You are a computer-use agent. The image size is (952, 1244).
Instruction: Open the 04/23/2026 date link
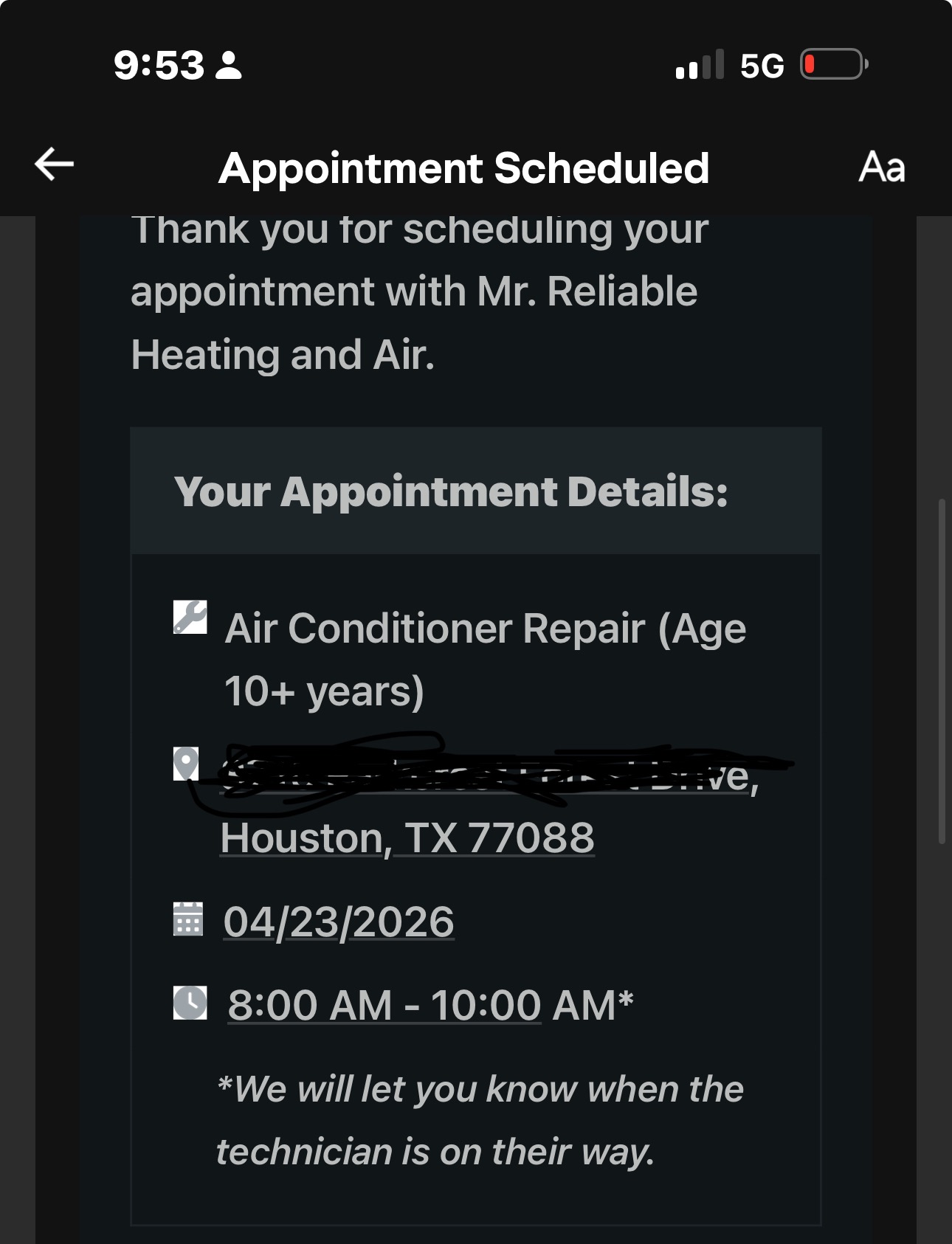coord(339,922)
